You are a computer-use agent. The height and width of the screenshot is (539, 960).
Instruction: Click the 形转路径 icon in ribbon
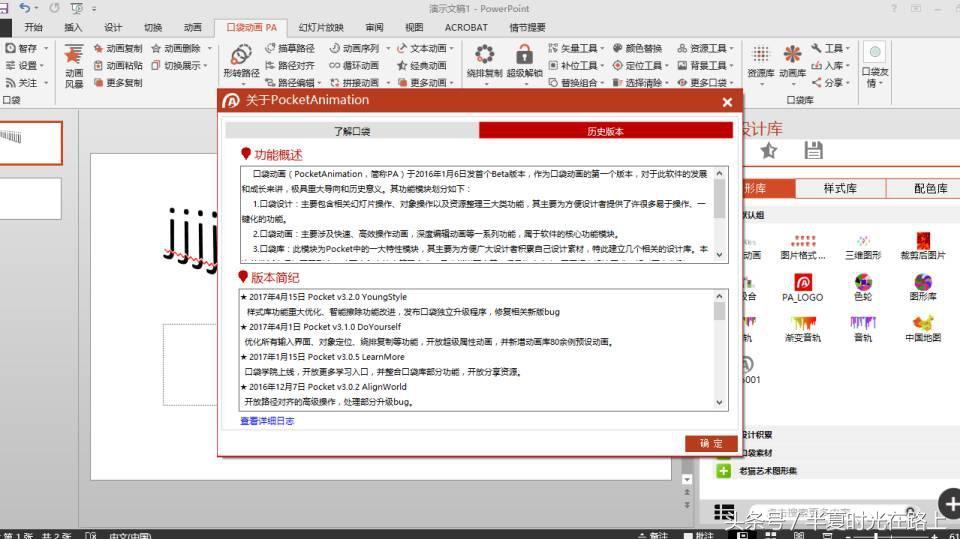240,56
